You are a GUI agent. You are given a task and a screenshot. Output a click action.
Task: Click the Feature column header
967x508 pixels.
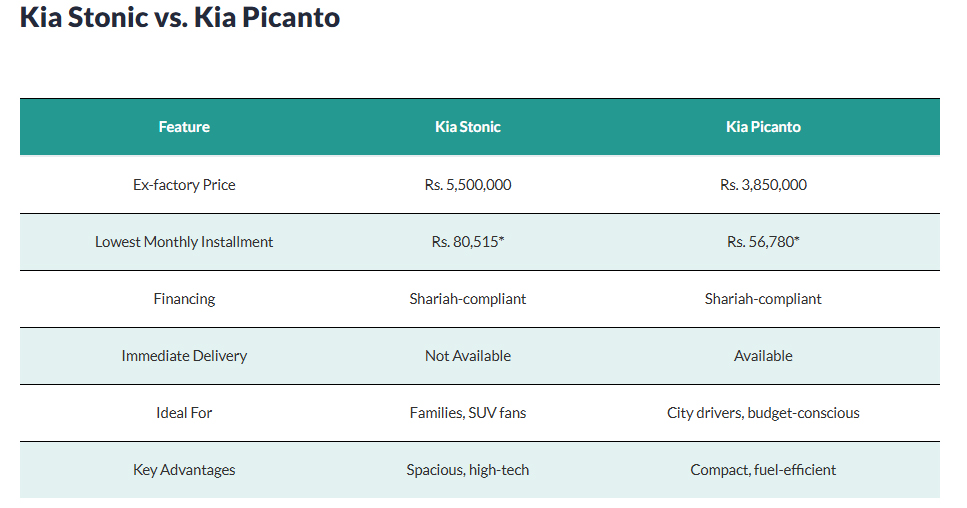tap(184, 127)
